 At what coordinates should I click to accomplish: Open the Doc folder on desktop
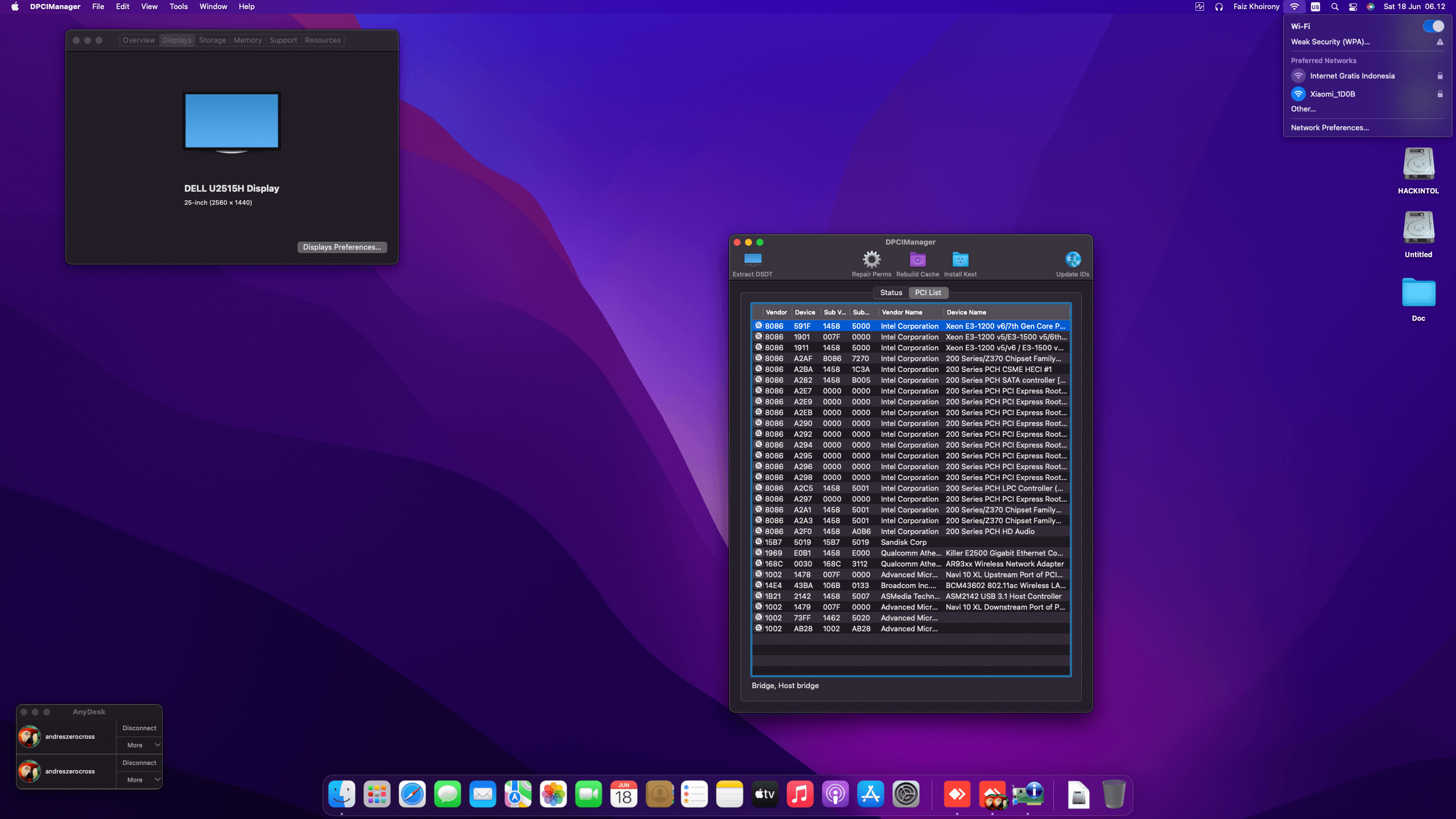pyautogui.click(x=1418, y=292)
